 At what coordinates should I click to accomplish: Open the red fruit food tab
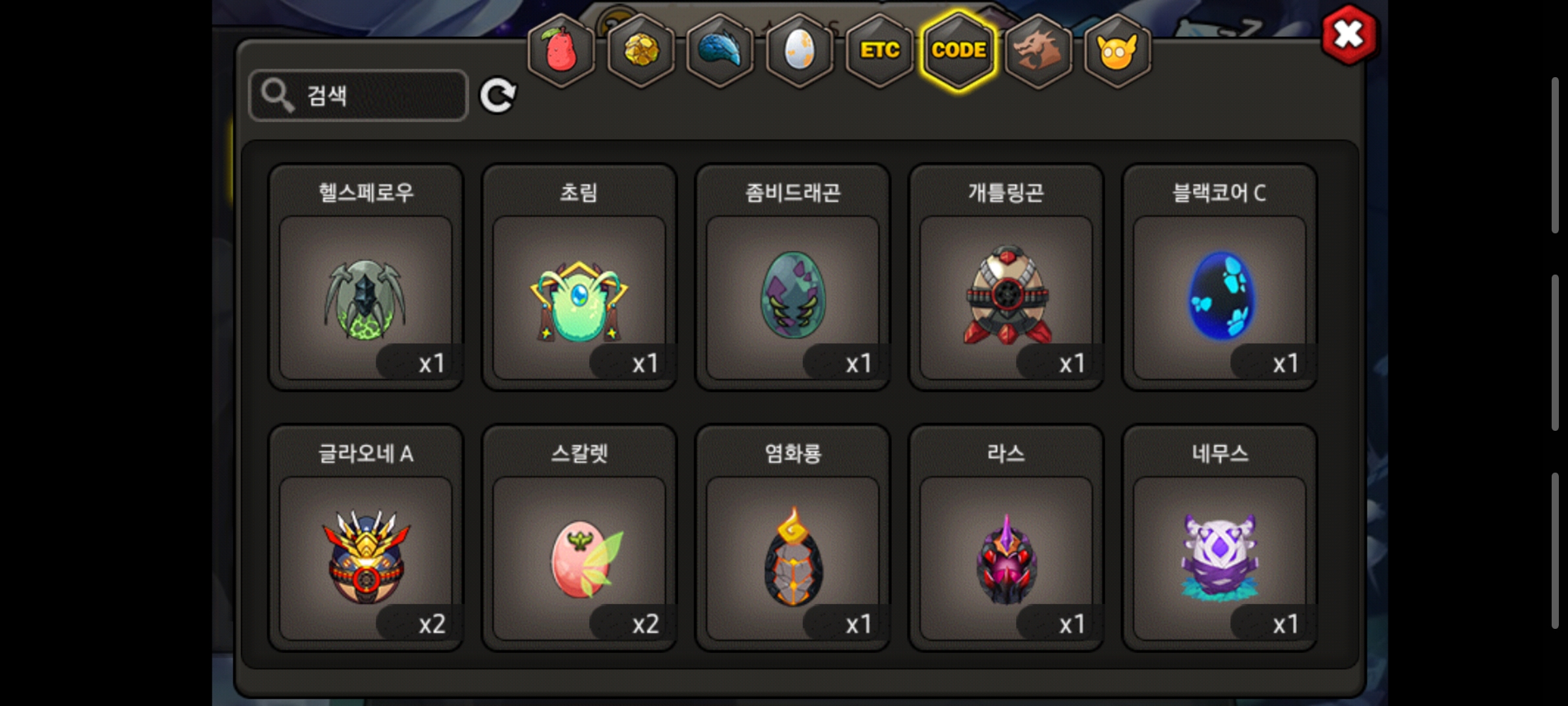coord(561,51)
